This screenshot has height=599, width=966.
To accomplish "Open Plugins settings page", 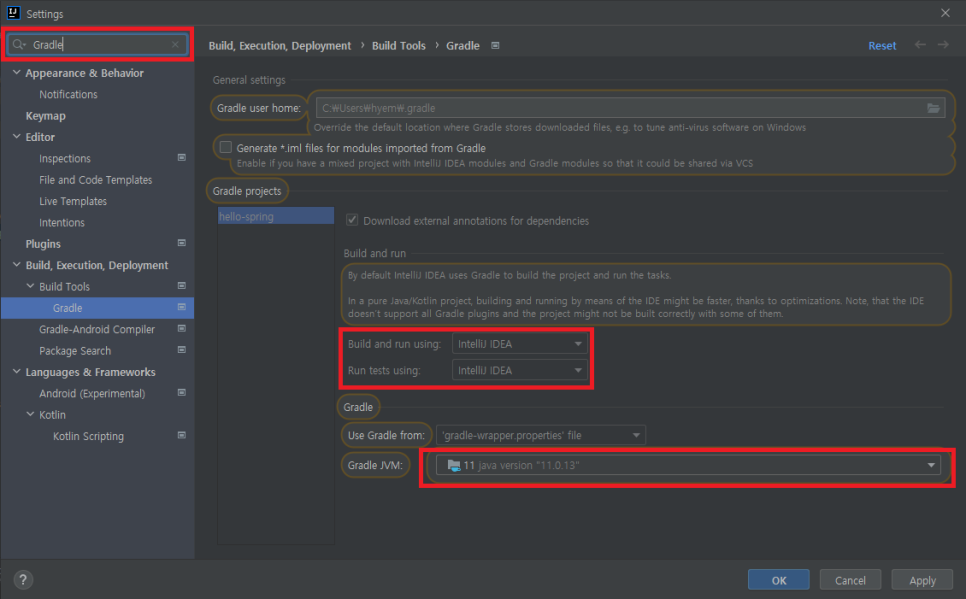I will pos(43,244).
